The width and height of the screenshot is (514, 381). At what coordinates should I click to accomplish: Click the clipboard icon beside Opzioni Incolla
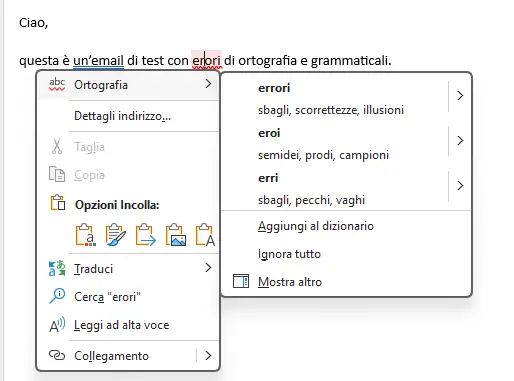click(58, 203)
